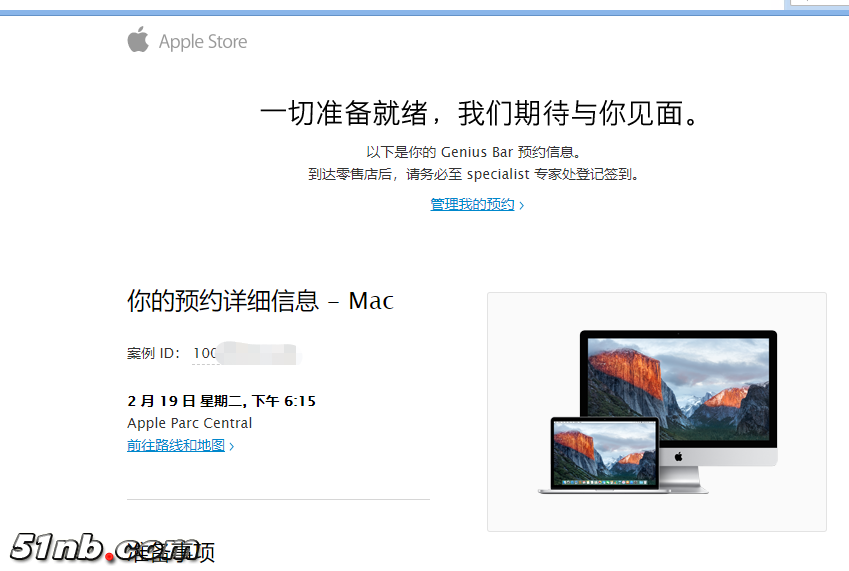This screenshot has height=571, width=849.
Task: Open the 管理我的预约 link
Action: point(472,205)
